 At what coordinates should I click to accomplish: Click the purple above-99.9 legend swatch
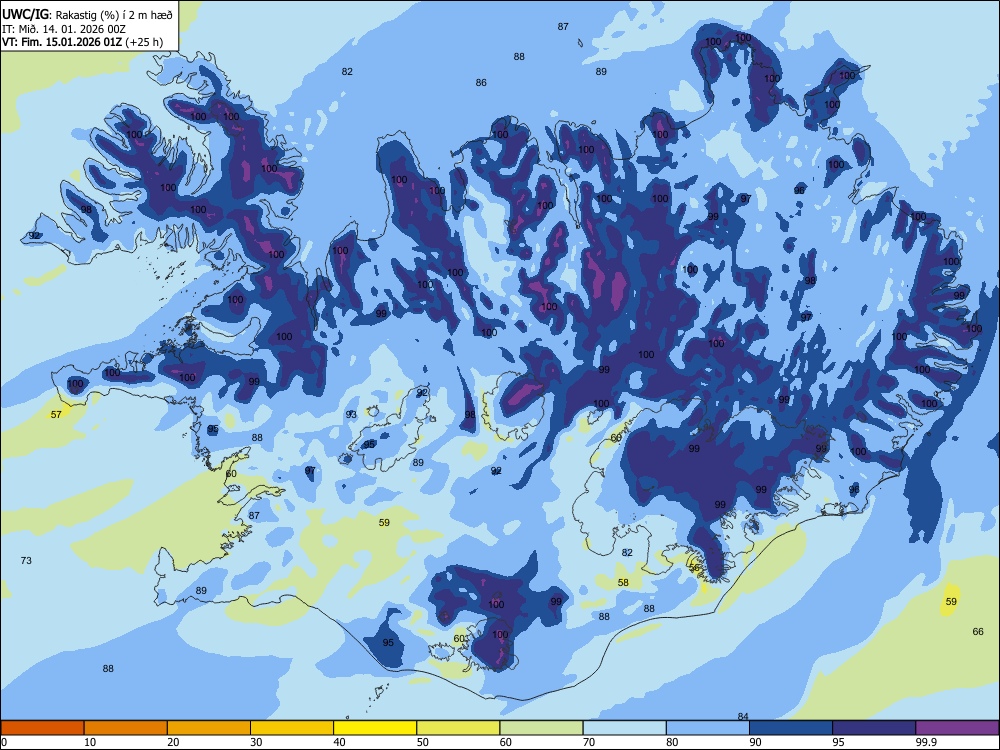coord(957,728)
